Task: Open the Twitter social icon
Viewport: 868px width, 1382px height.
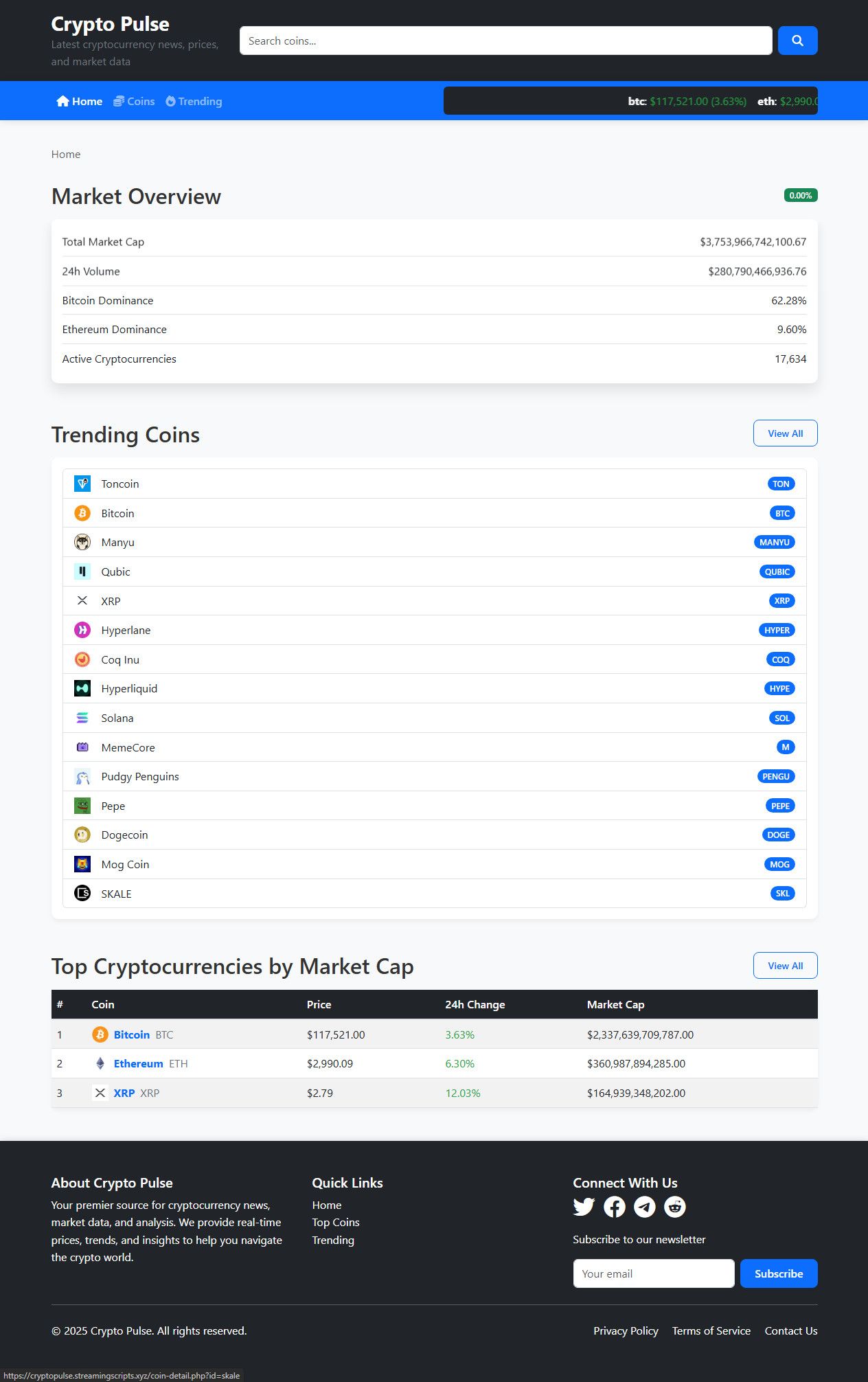Action: (584, 1207)
